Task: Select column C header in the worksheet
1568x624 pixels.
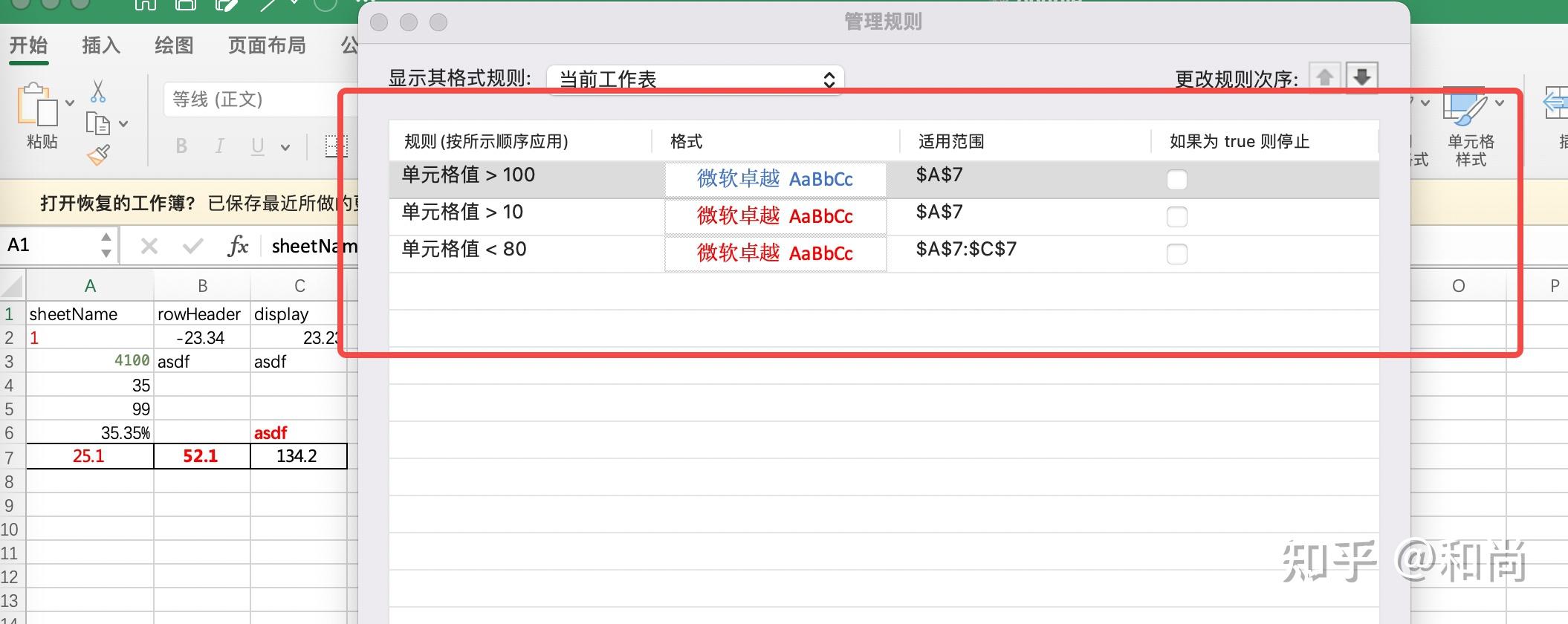Action: coord(299,286)
